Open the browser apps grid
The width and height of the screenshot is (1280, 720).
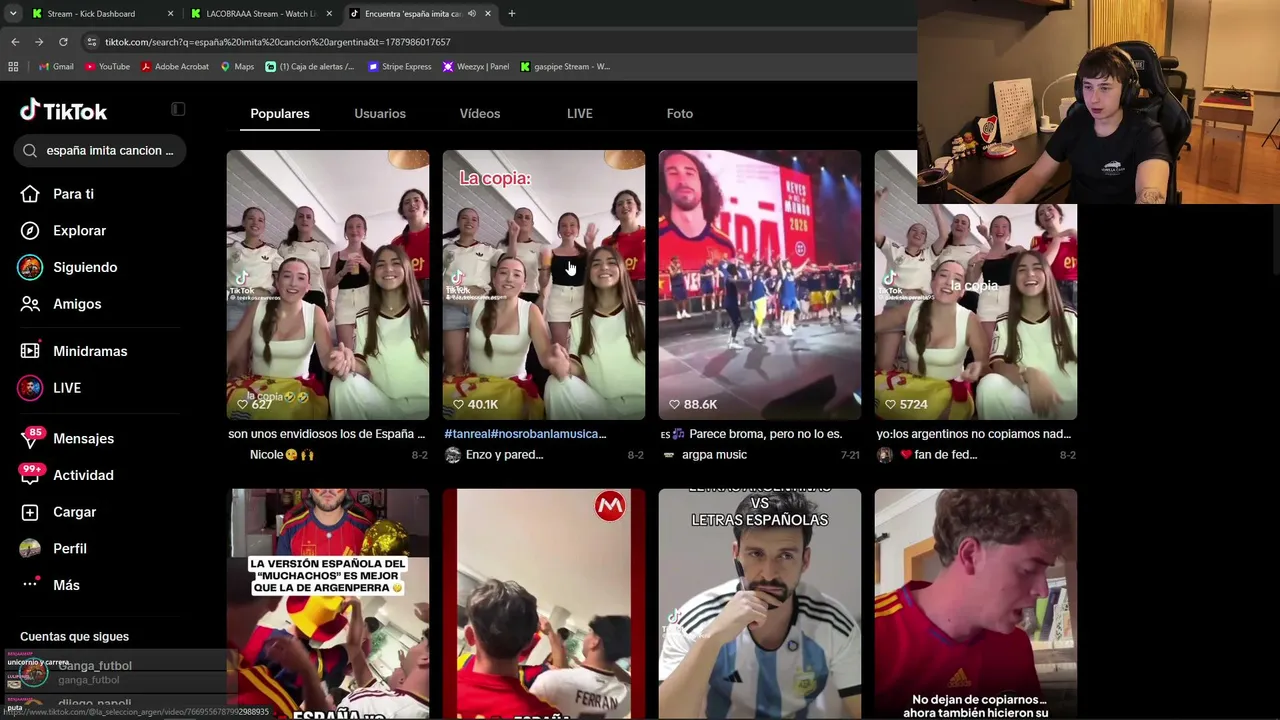13,67
